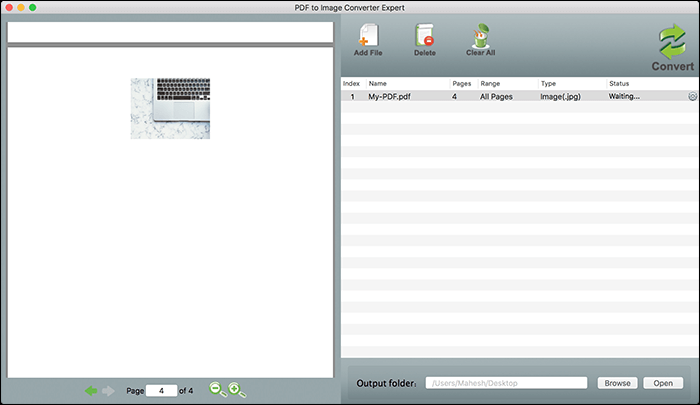
Task: Click the page number field
Action: coord(160,390)
